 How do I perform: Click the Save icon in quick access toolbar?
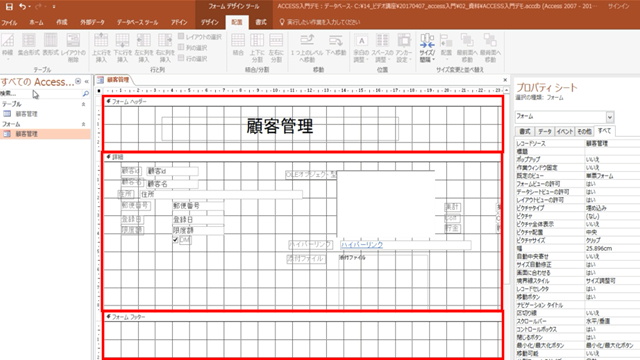coord(9,7)
